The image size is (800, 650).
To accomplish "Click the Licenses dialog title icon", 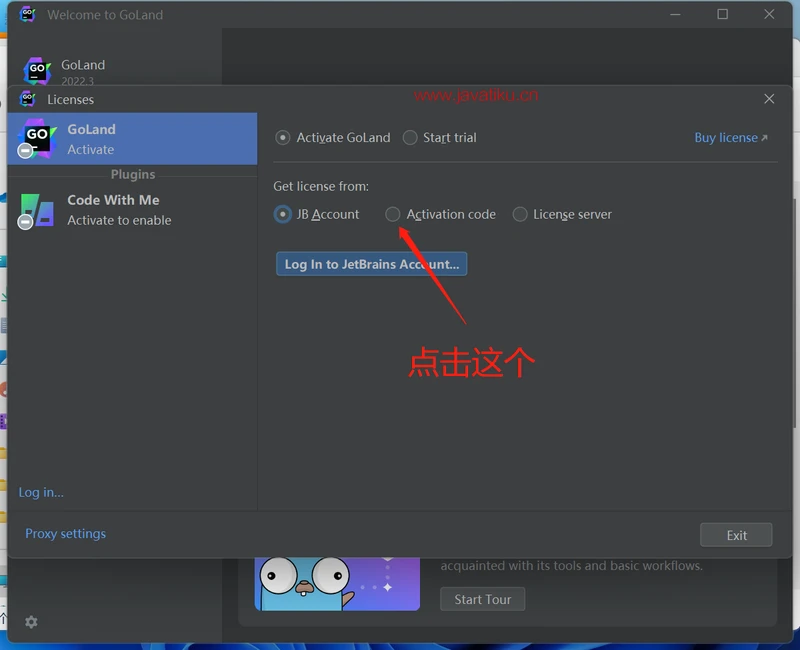I will coord(28,99).
